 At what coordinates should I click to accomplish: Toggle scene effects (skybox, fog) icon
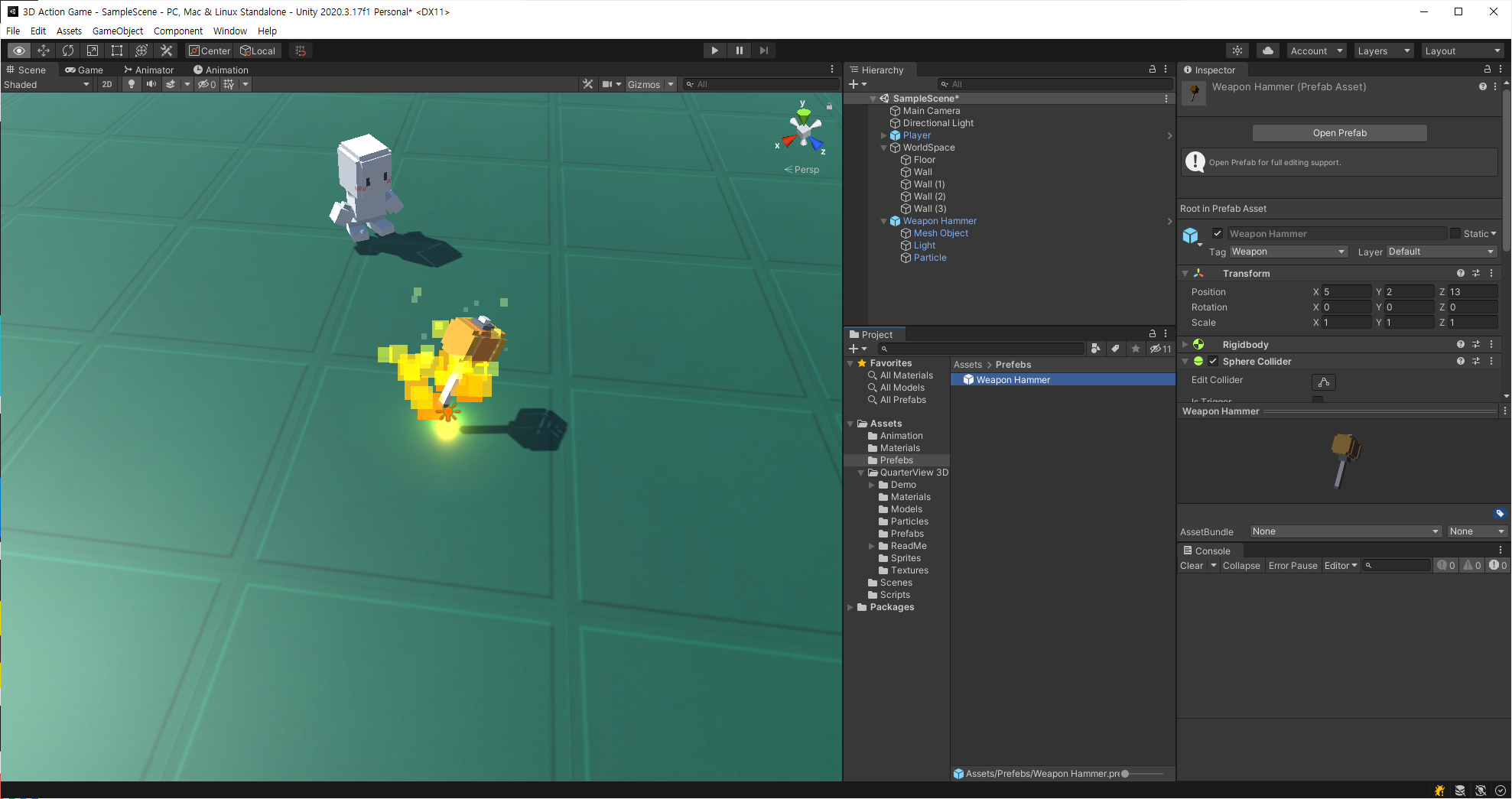[x=171, y=84]
